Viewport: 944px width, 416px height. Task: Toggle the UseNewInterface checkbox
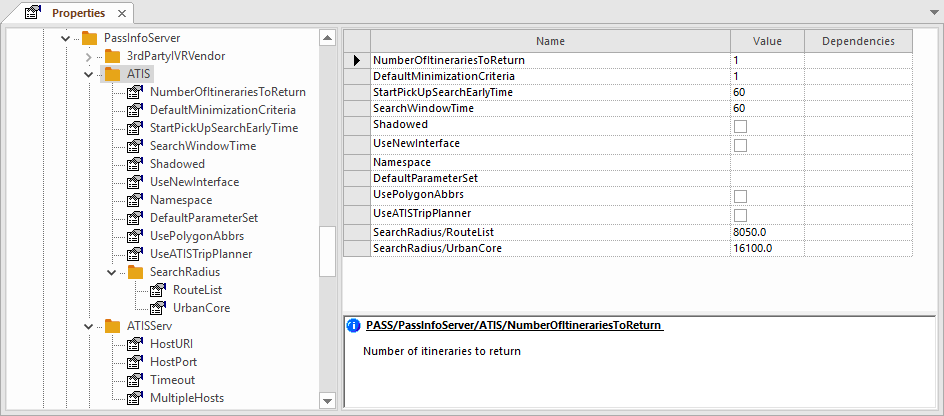click(x=741, y=146)
